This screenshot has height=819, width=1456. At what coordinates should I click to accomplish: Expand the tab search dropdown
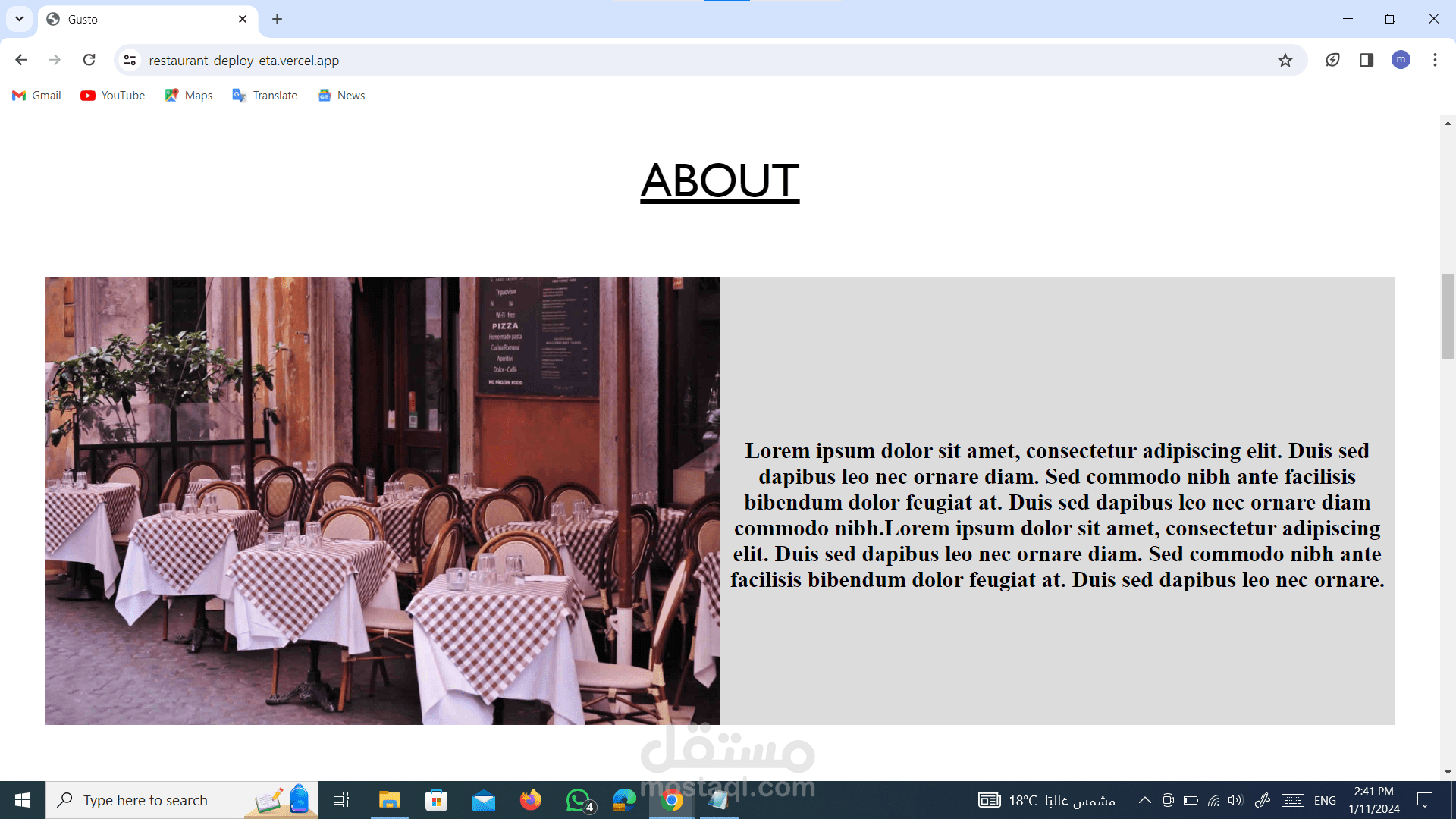(19, 19)
